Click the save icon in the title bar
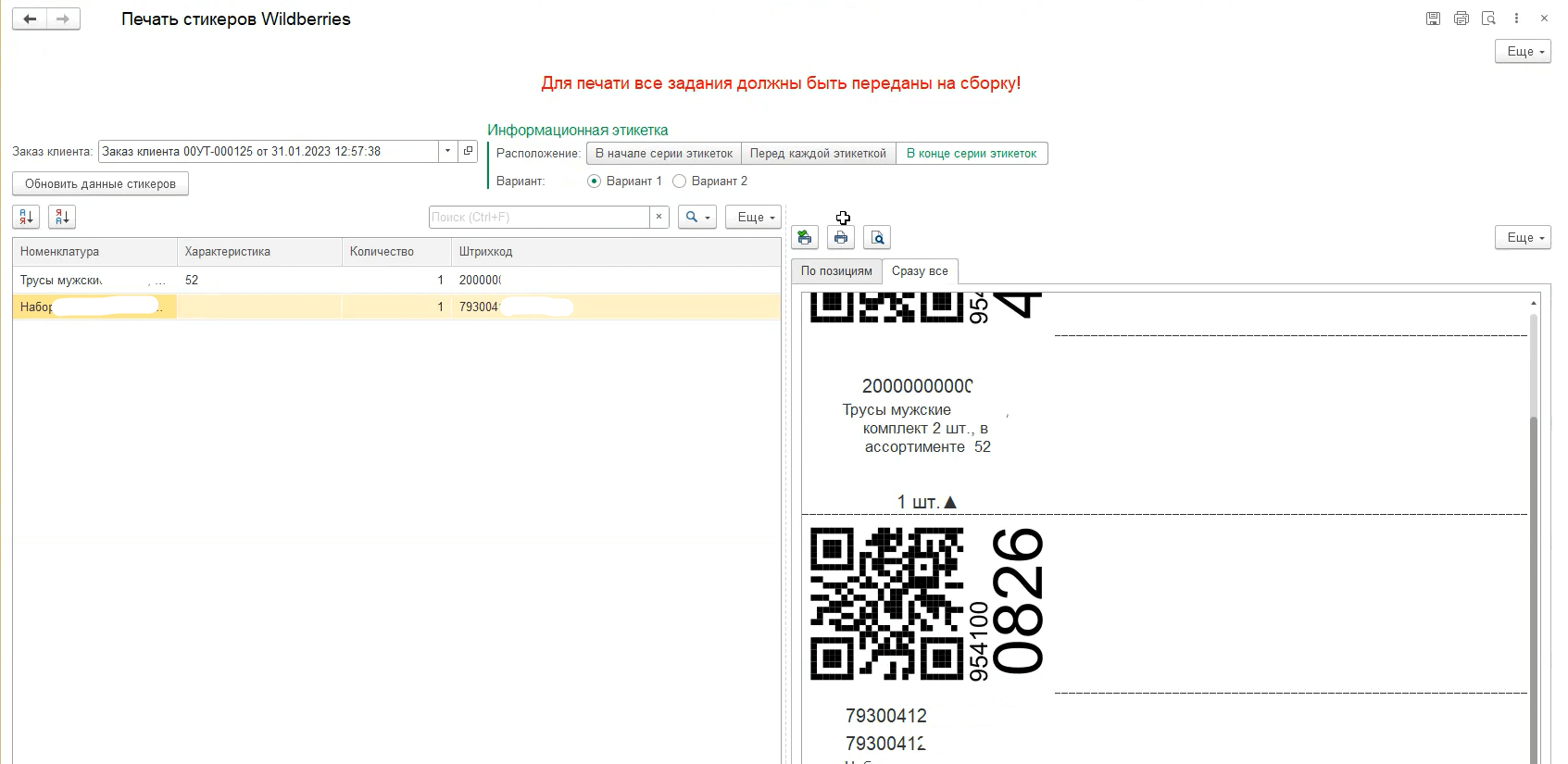Screen dimensions: 1568x764 (x=1433, y=19)
